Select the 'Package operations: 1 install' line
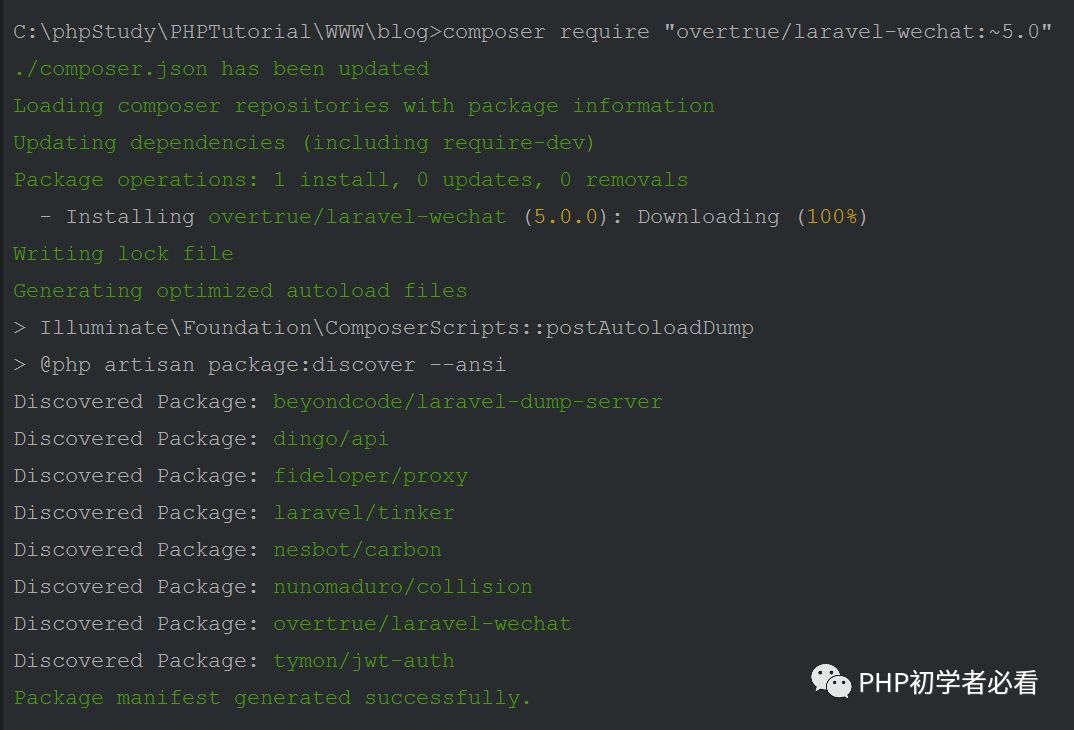 click(x=351, y=180)
